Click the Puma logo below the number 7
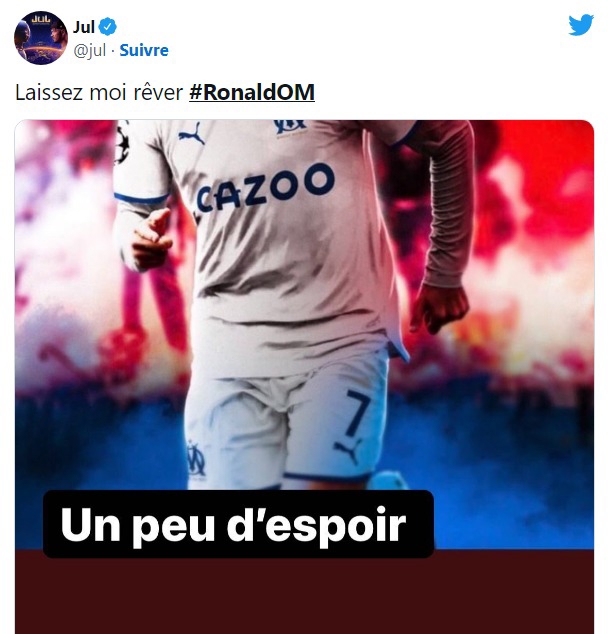The height and width of the screenshot is (634, 609). [348, 451]
